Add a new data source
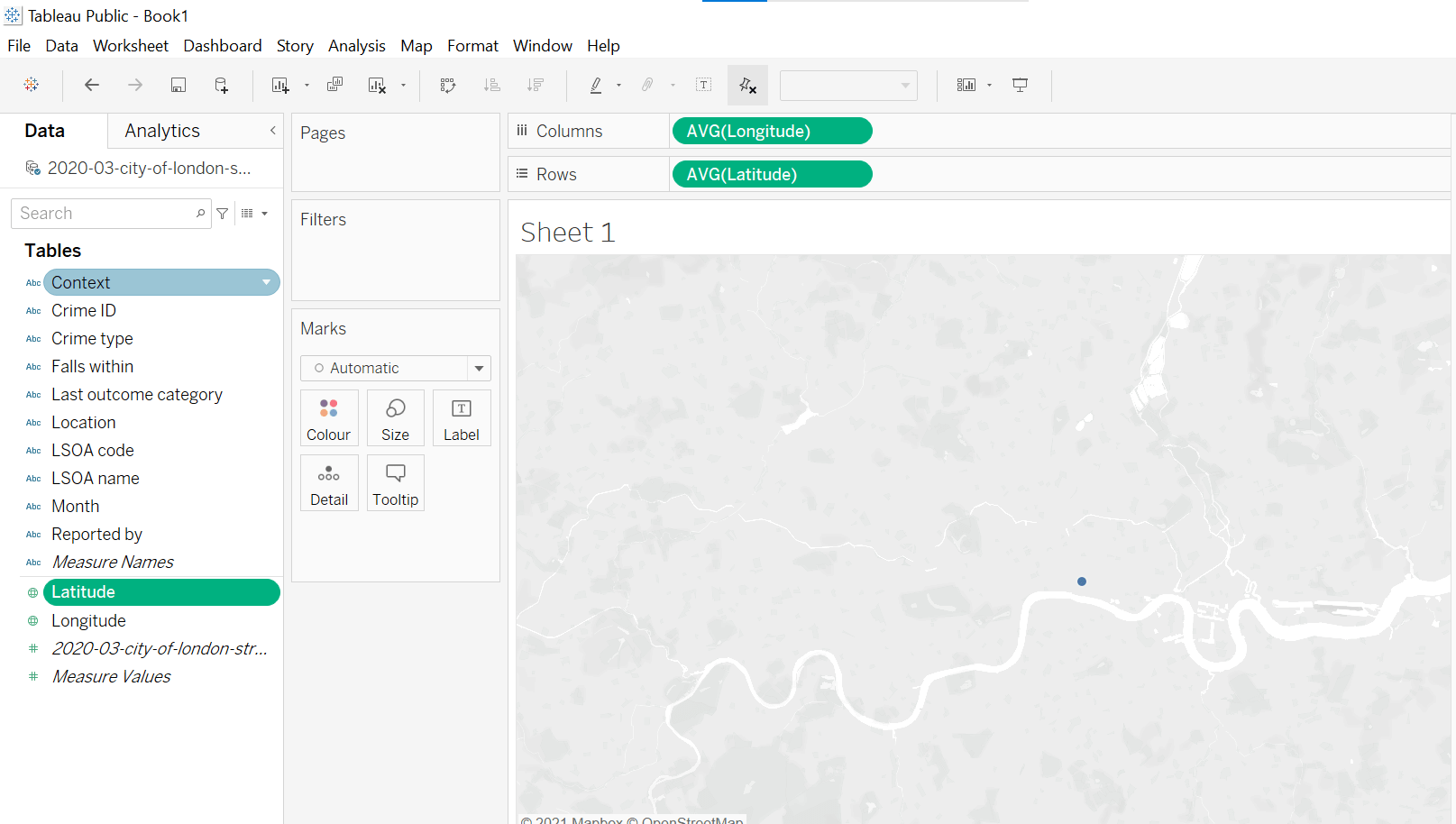 click(222, 85)
